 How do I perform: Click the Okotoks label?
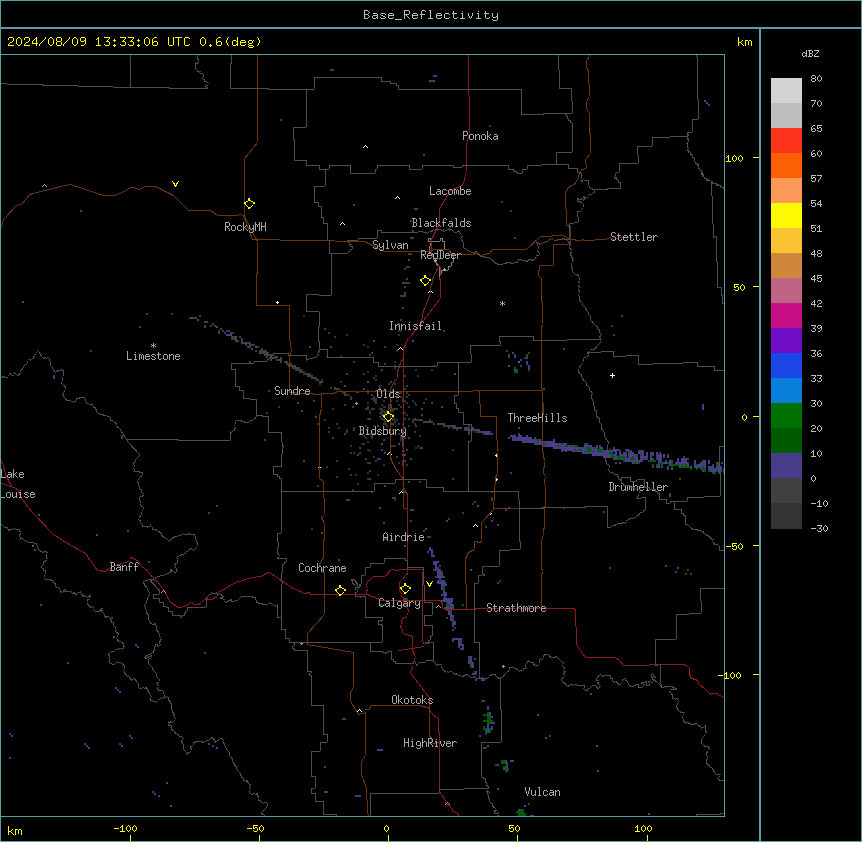(x=412, y=700)
